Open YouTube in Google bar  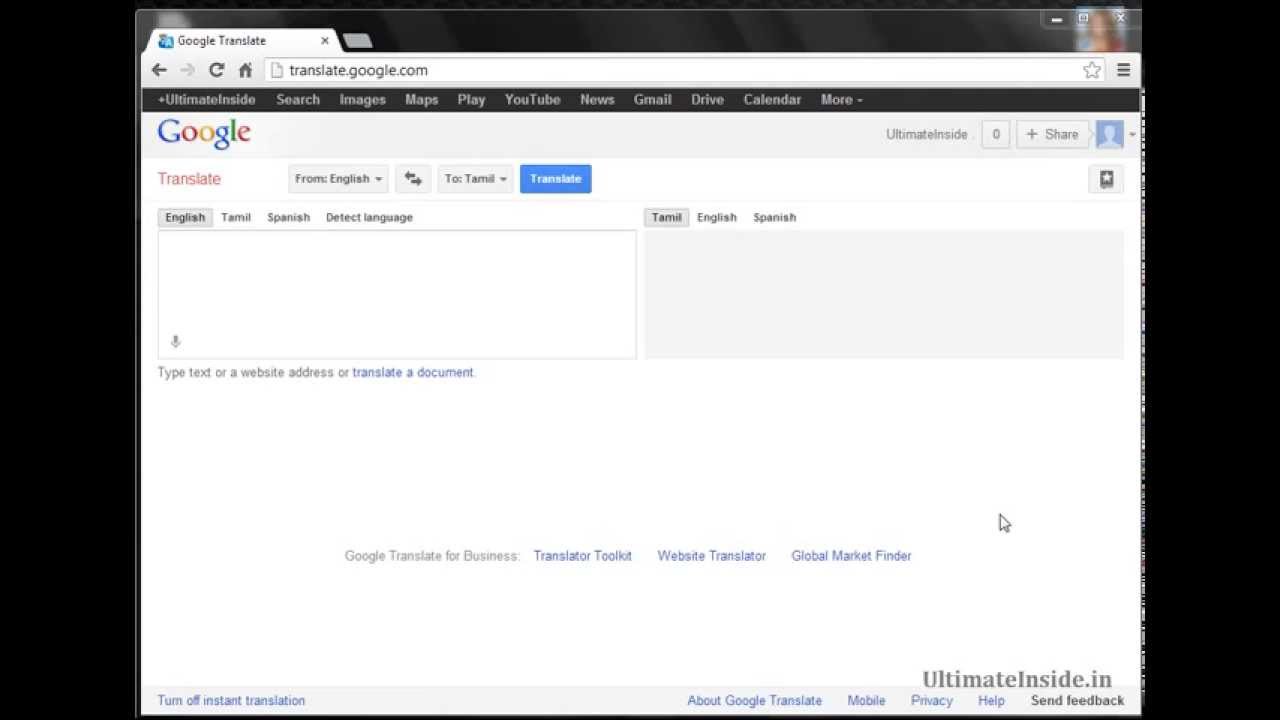(532, 100)
